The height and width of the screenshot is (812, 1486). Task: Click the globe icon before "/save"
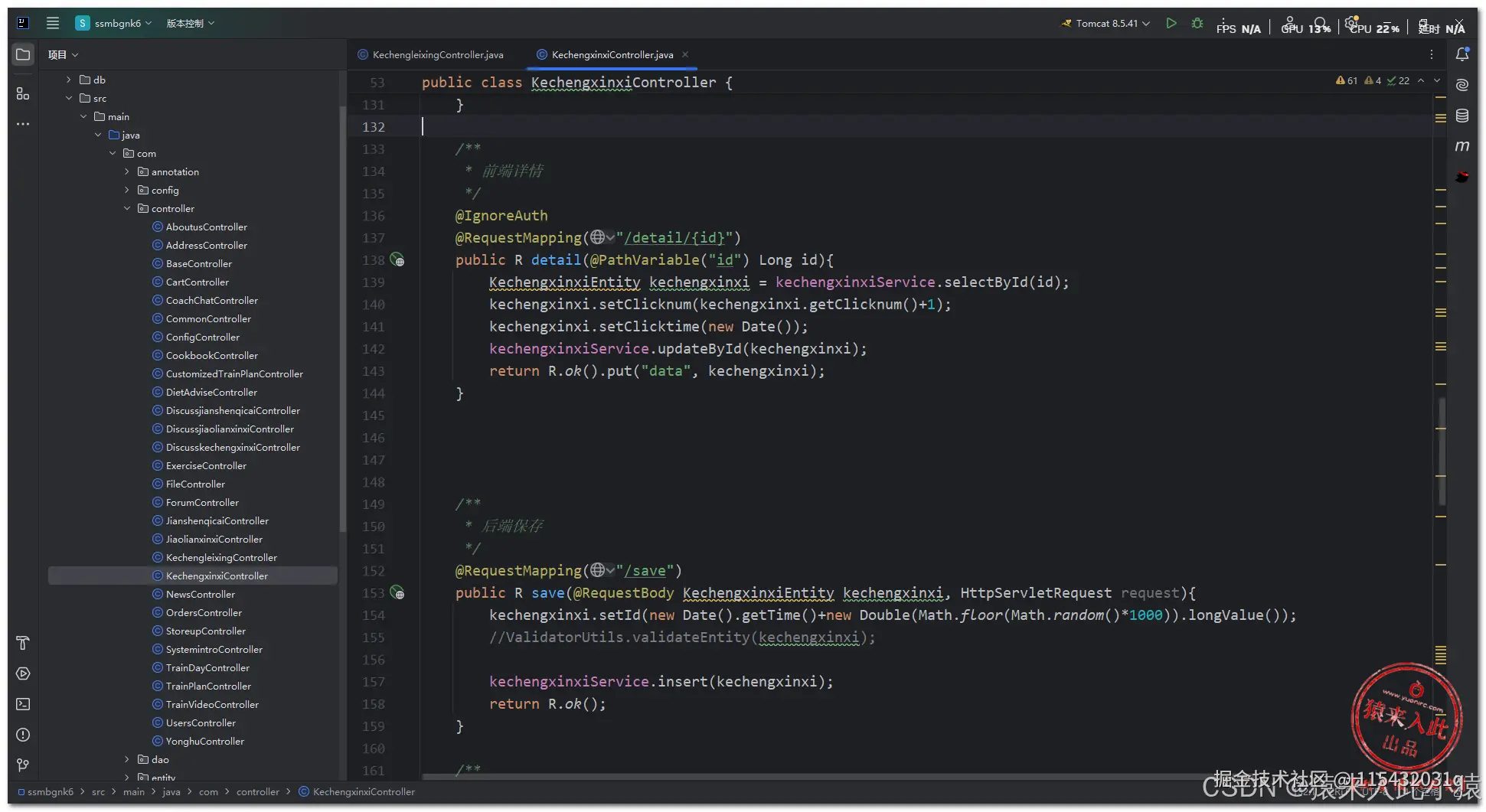(x=598, y=570)
